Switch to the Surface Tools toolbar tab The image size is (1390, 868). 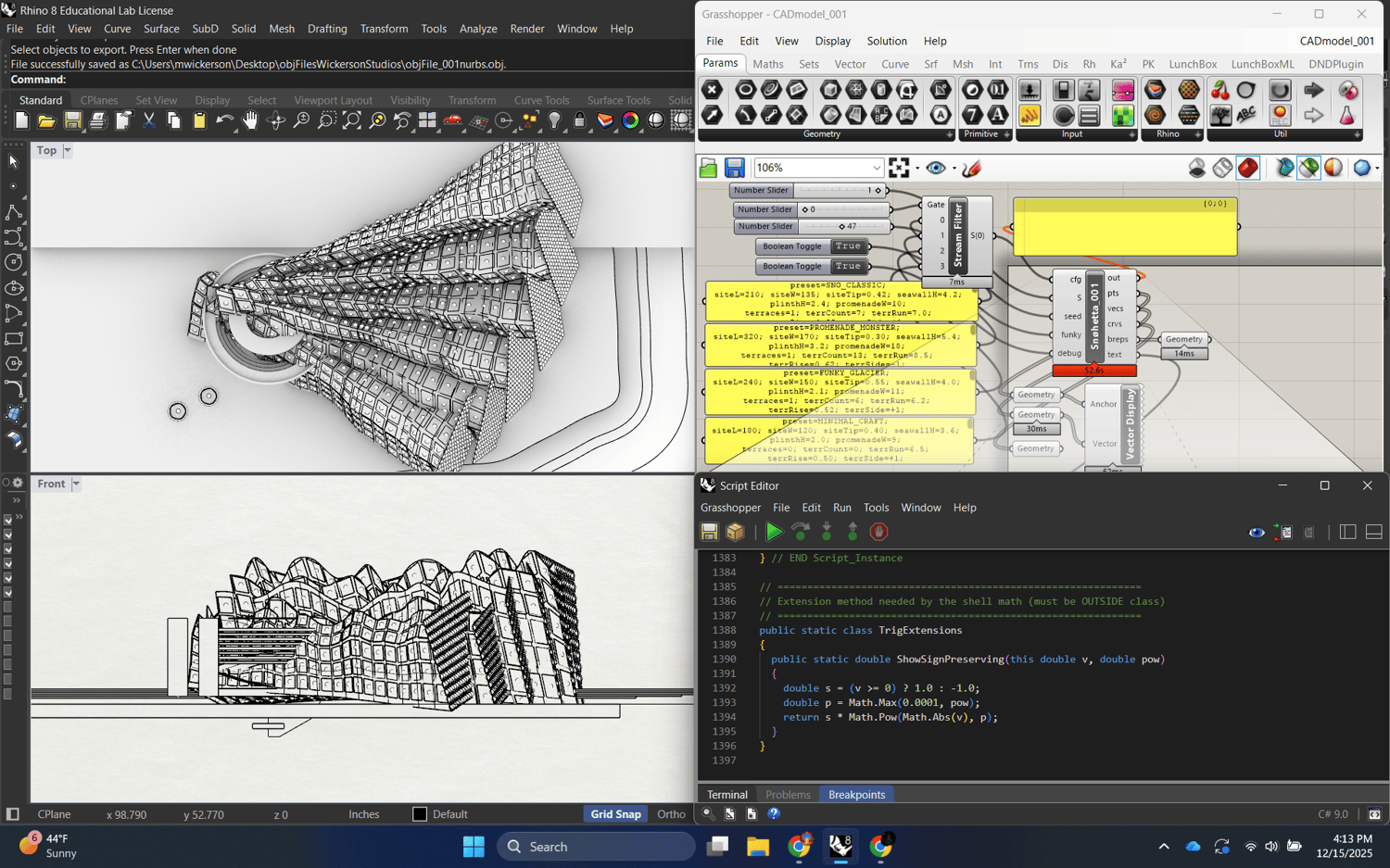[x=618, y=100]
